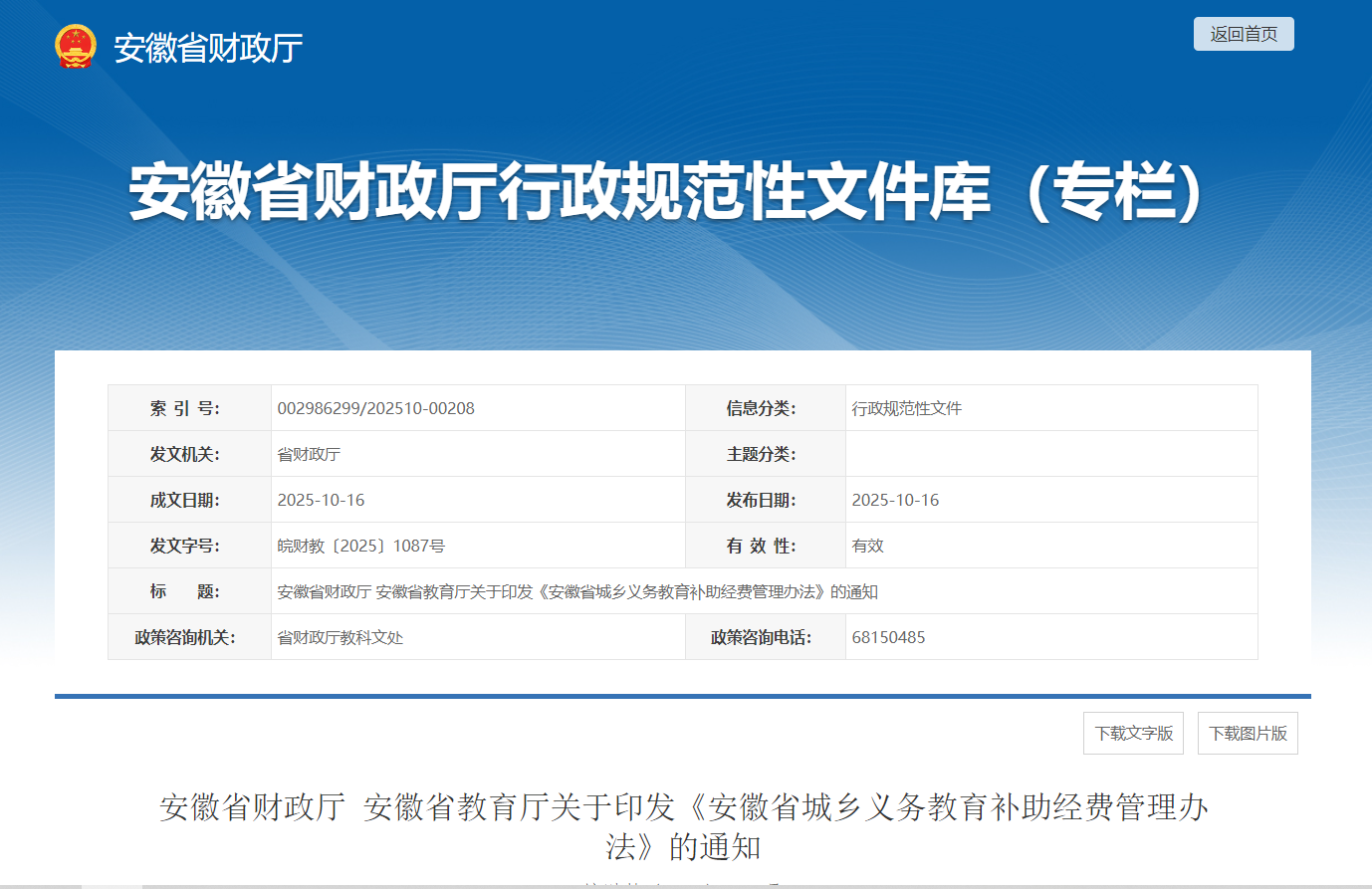Select the 省财政厅教科文处 value

tap(341, 637)
